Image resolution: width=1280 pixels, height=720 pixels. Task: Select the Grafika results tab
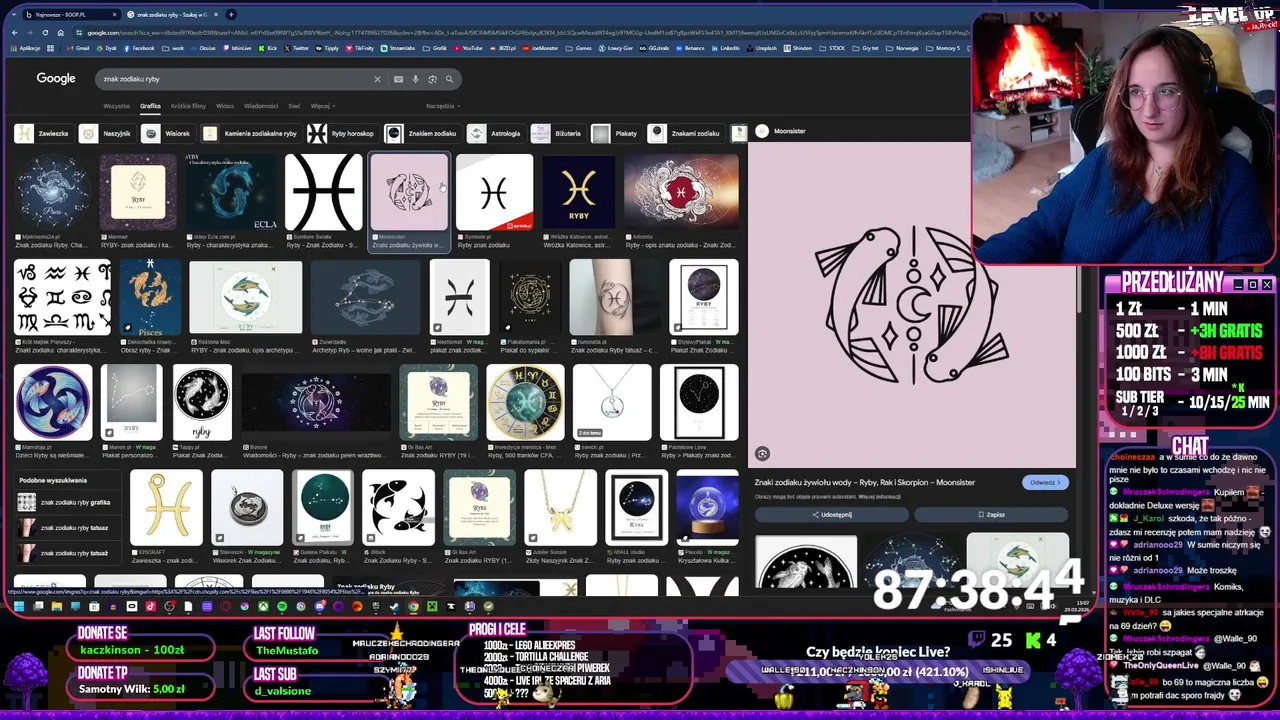[150, 106]
